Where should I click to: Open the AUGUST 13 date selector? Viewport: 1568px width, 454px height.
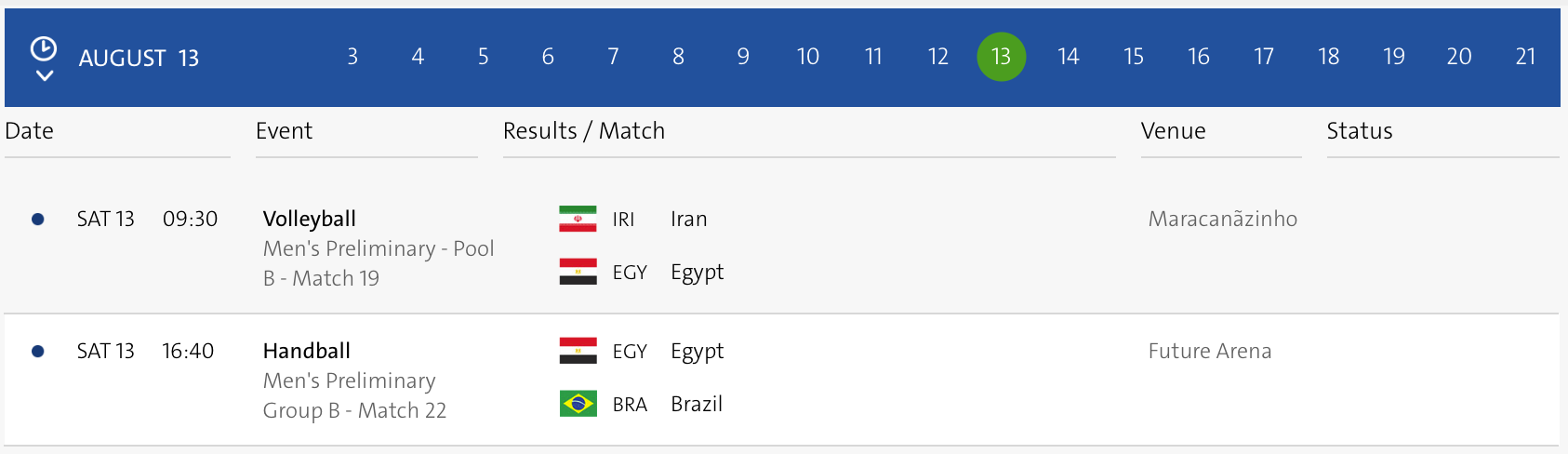point(139,59)
